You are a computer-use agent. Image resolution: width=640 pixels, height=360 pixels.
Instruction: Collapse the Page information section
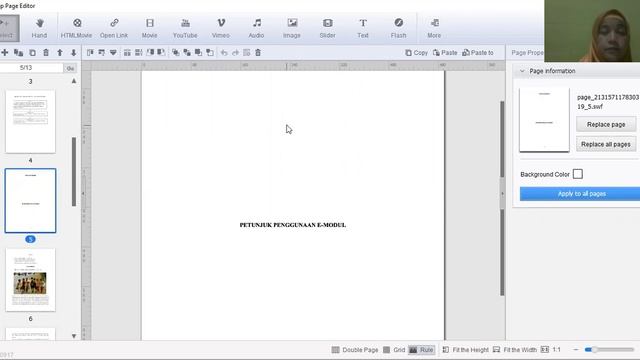(x=522, y=71)
